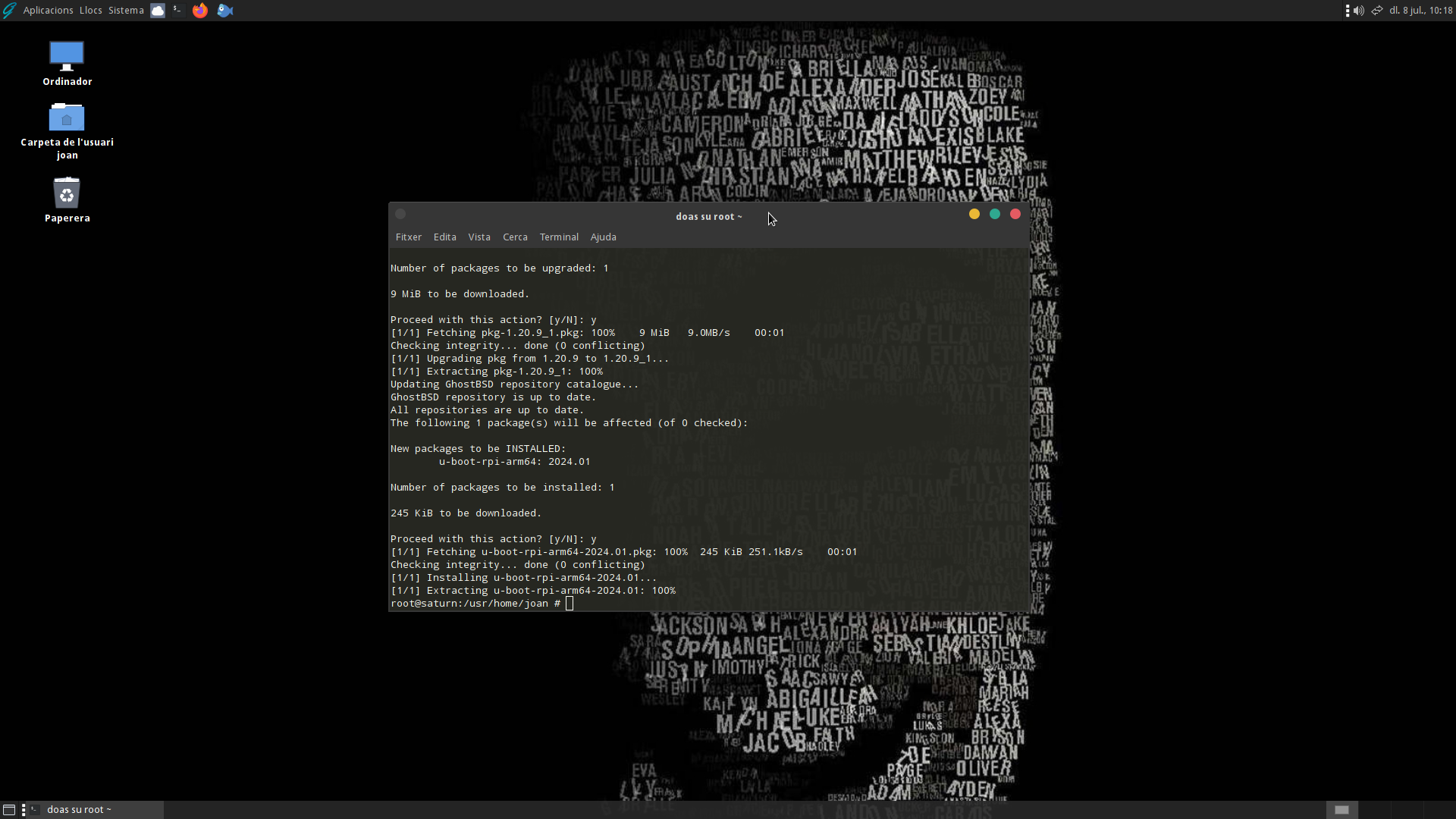Click 'Number of packages to be installed: 1' line
The height and width of the screenshot is (819, 1456).
tap(502, 488)
